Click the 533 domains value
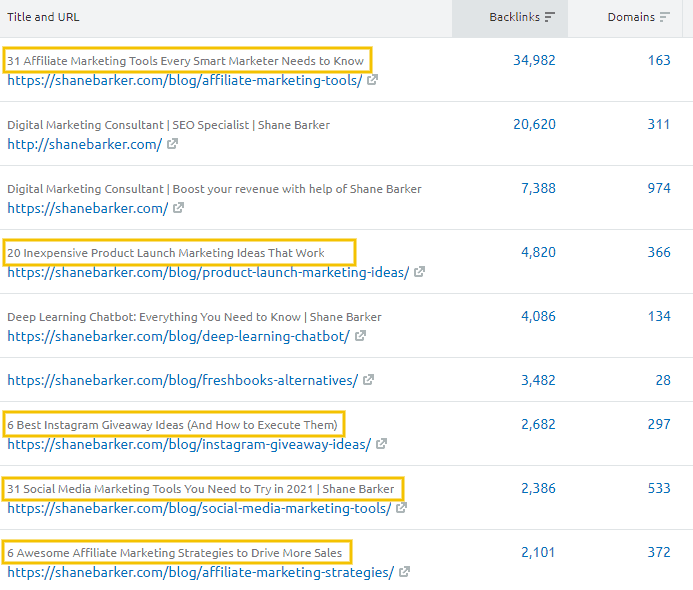Viewport: 693px width, 590px height. click(658, 489)
